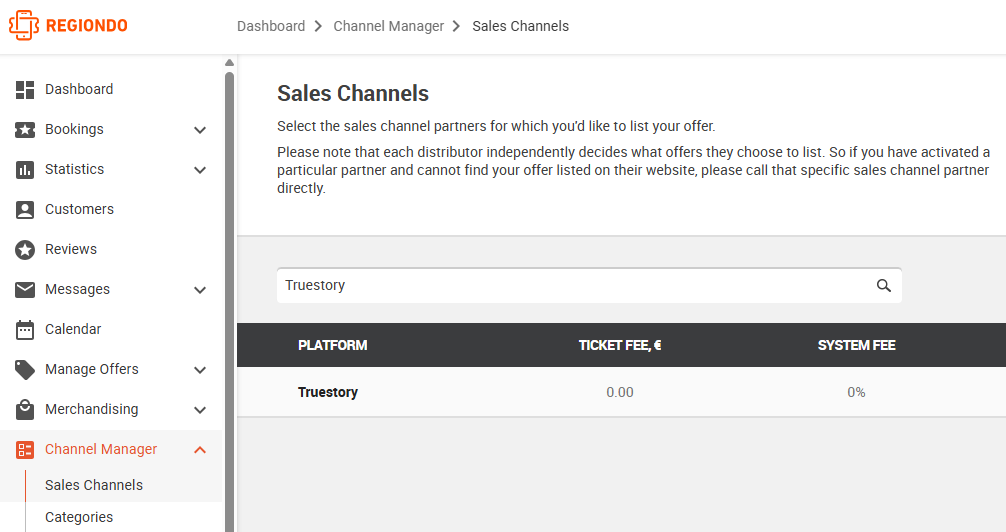The image size is (1006, 532).
Task: Go to Dashboard breadcrumb link
Action: point(271,26)
